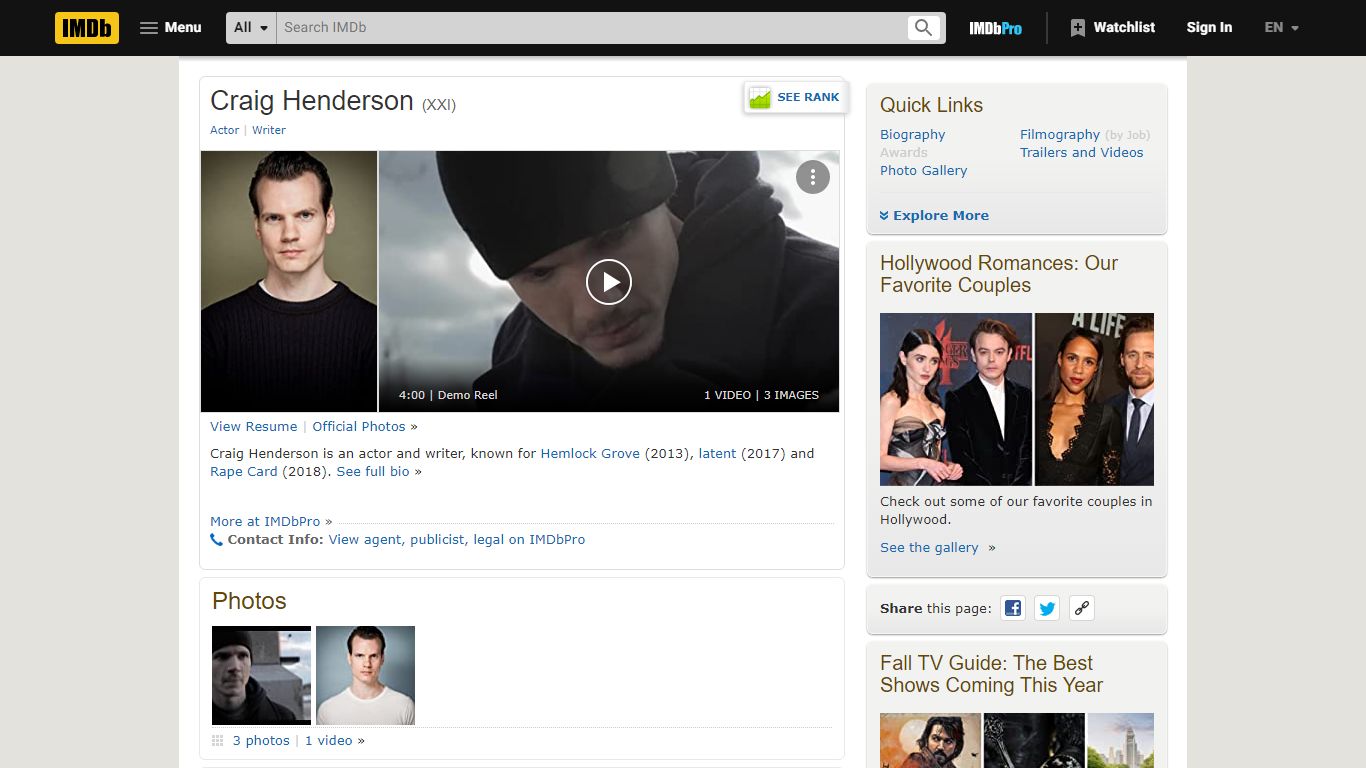Share this page on Facebook

(1013, 608)
